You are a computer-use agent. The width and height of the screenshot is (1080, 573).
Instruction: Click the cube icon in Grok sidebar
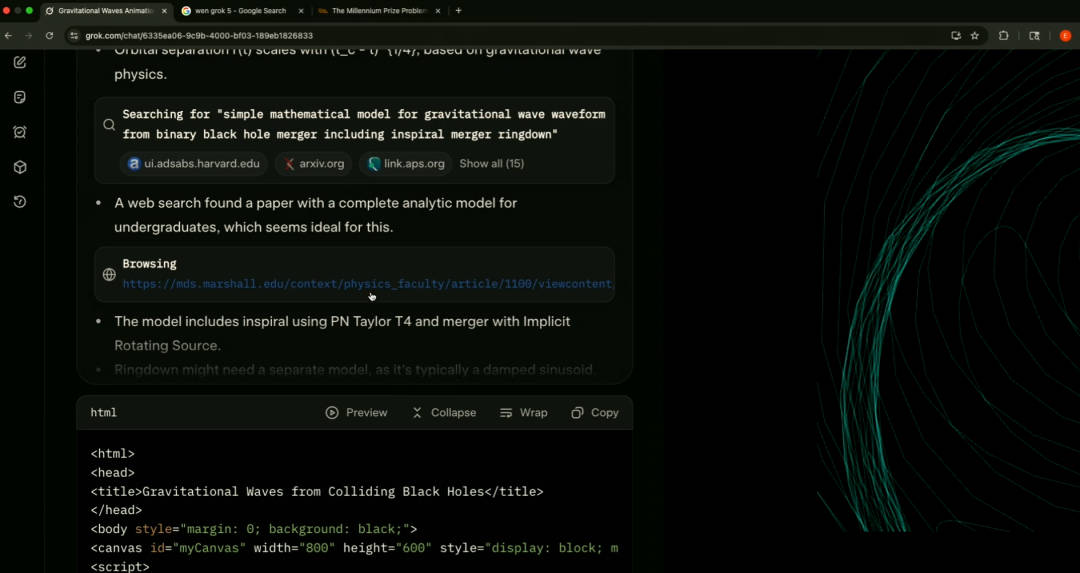[20, 167]
